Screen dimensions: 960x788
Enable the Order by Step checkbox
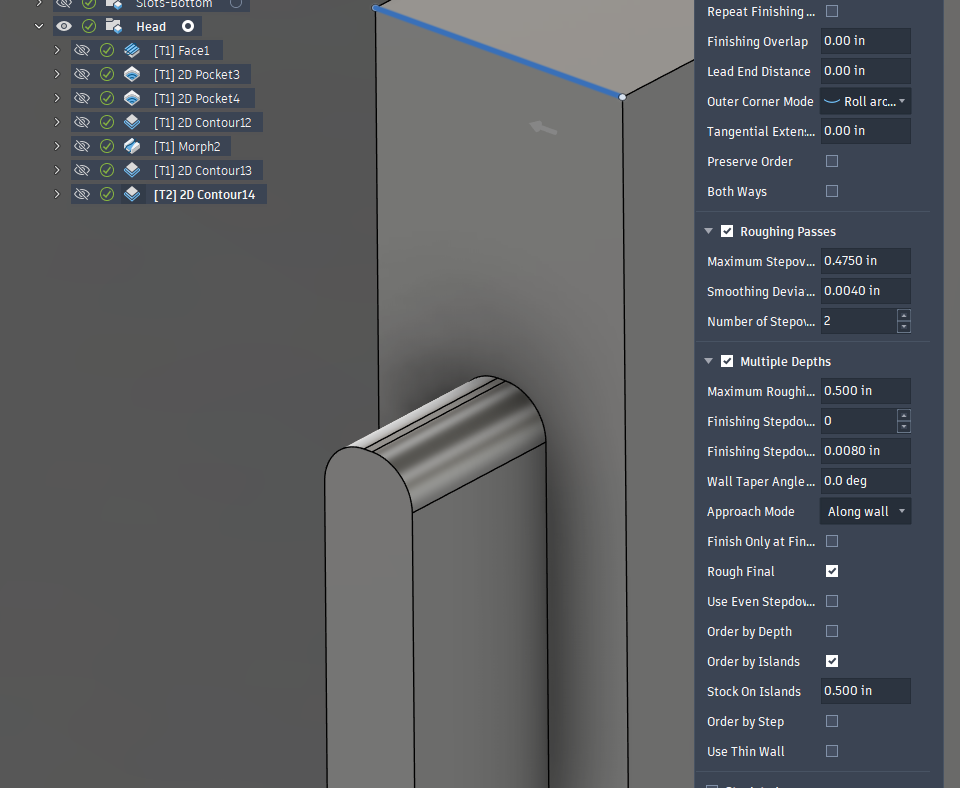[x=831, y=721]
